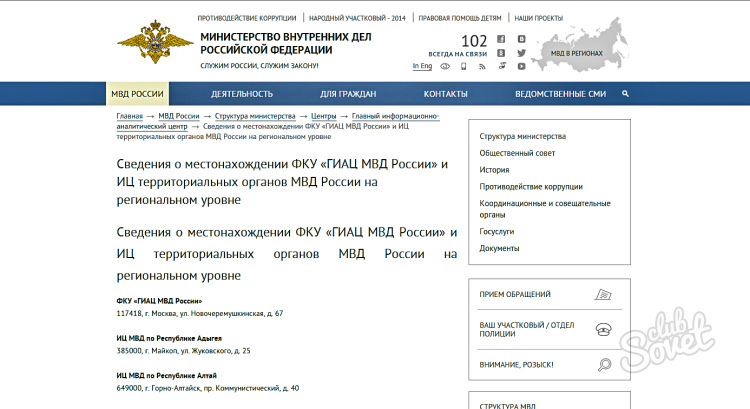Open the mobile version phone icon

[463, 66]
